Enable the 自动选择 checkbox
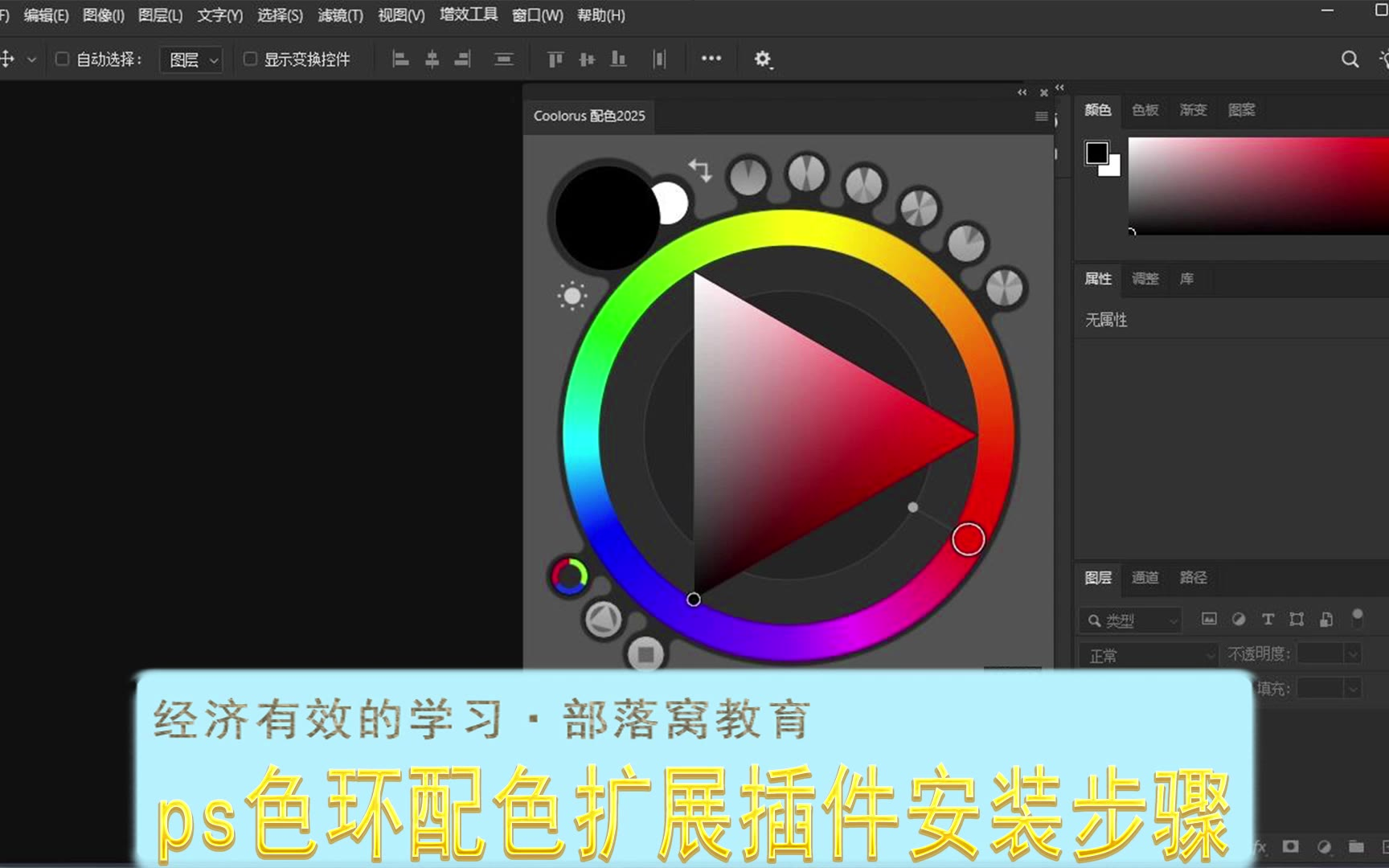This screenshot has height=868, width=1389. (x=62, y=59)
